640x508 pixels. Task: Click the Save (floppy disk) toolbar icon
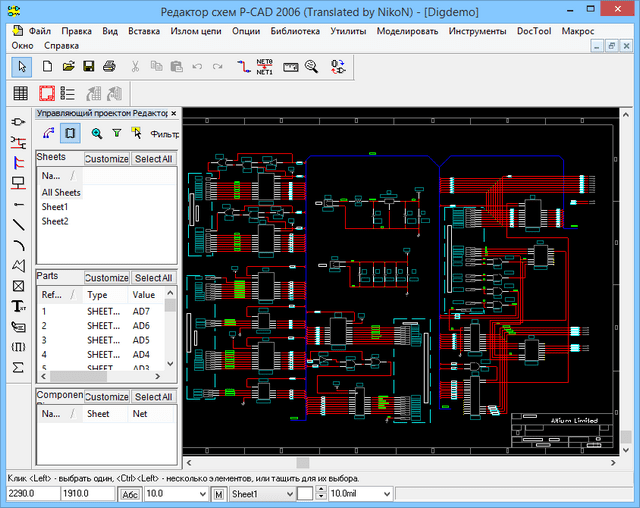[88, 66]
